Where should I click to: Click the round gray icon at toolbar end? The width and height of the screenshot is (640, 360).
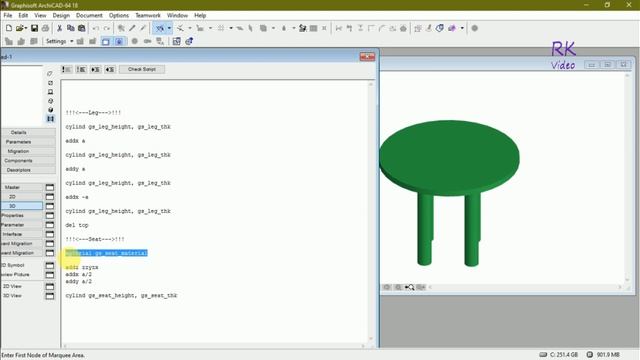click(x=474, y=28)
